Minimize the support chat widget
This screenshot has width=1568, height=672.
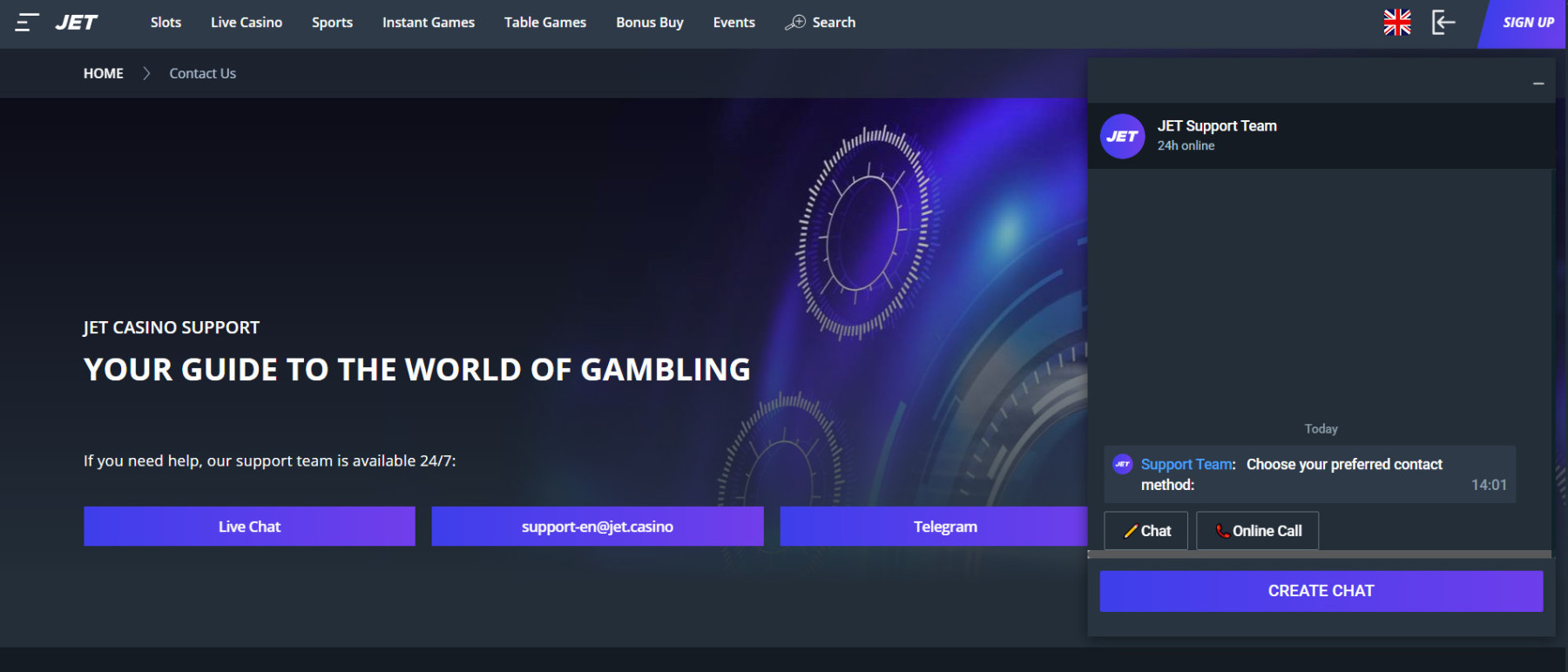tap(1538, 84)
